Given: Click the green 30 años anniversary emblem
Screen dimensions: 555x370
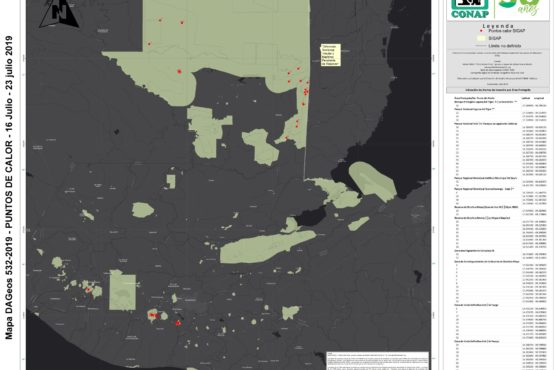Looking at the screenshot, I should 519,8.
